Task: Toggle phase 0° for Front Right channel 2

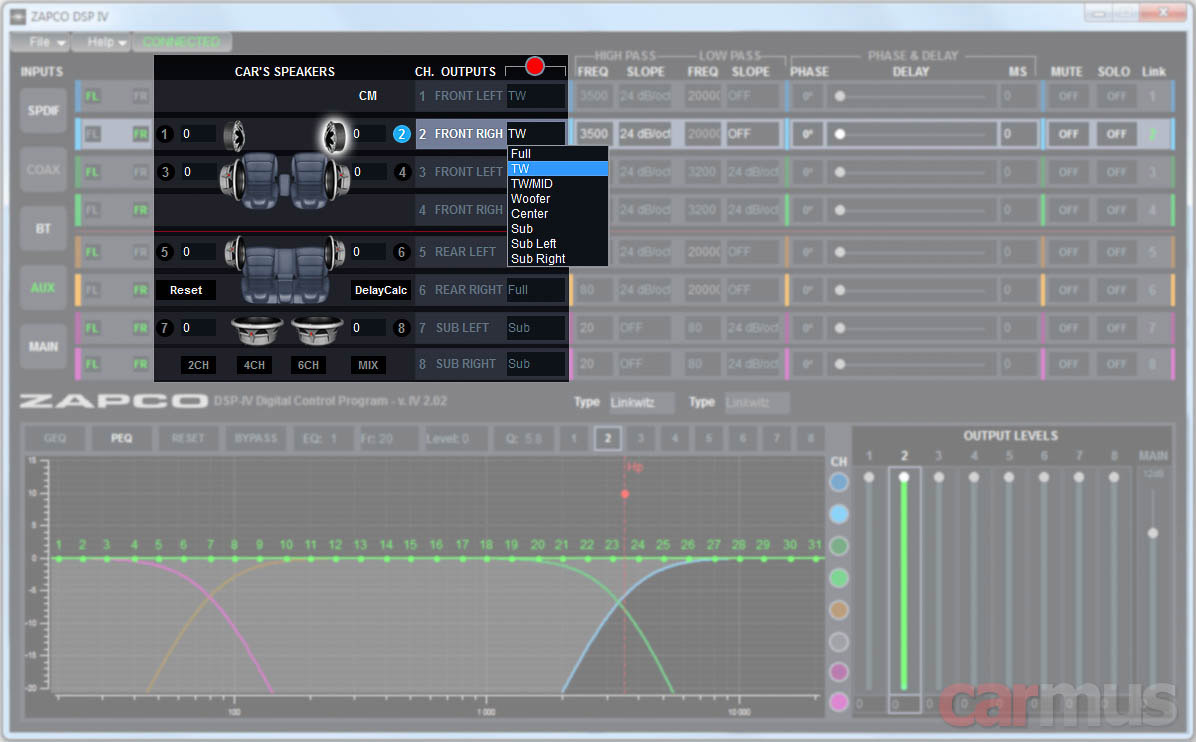Action: 807,134
